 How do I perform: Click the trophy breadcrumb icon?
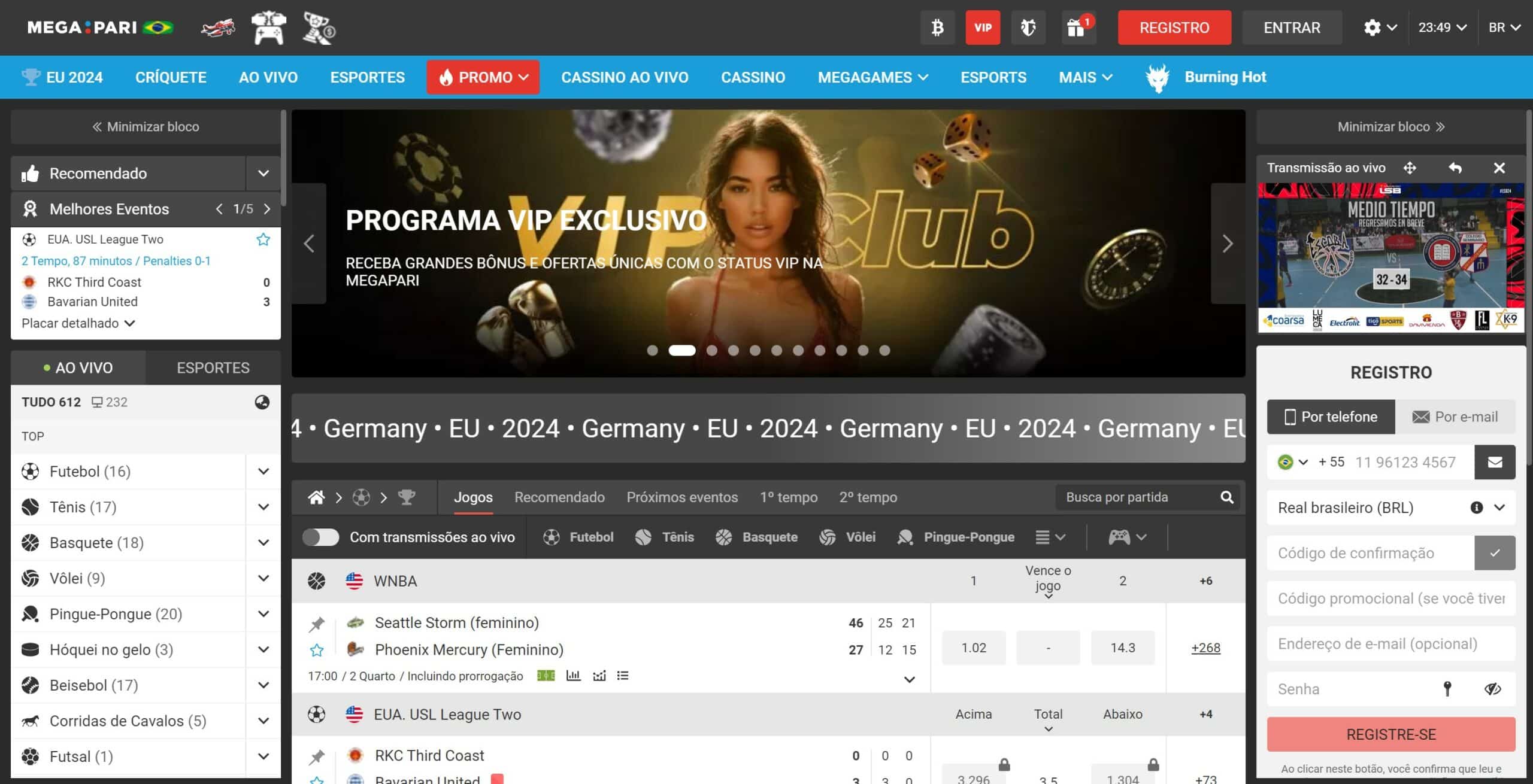coord(407,497)
